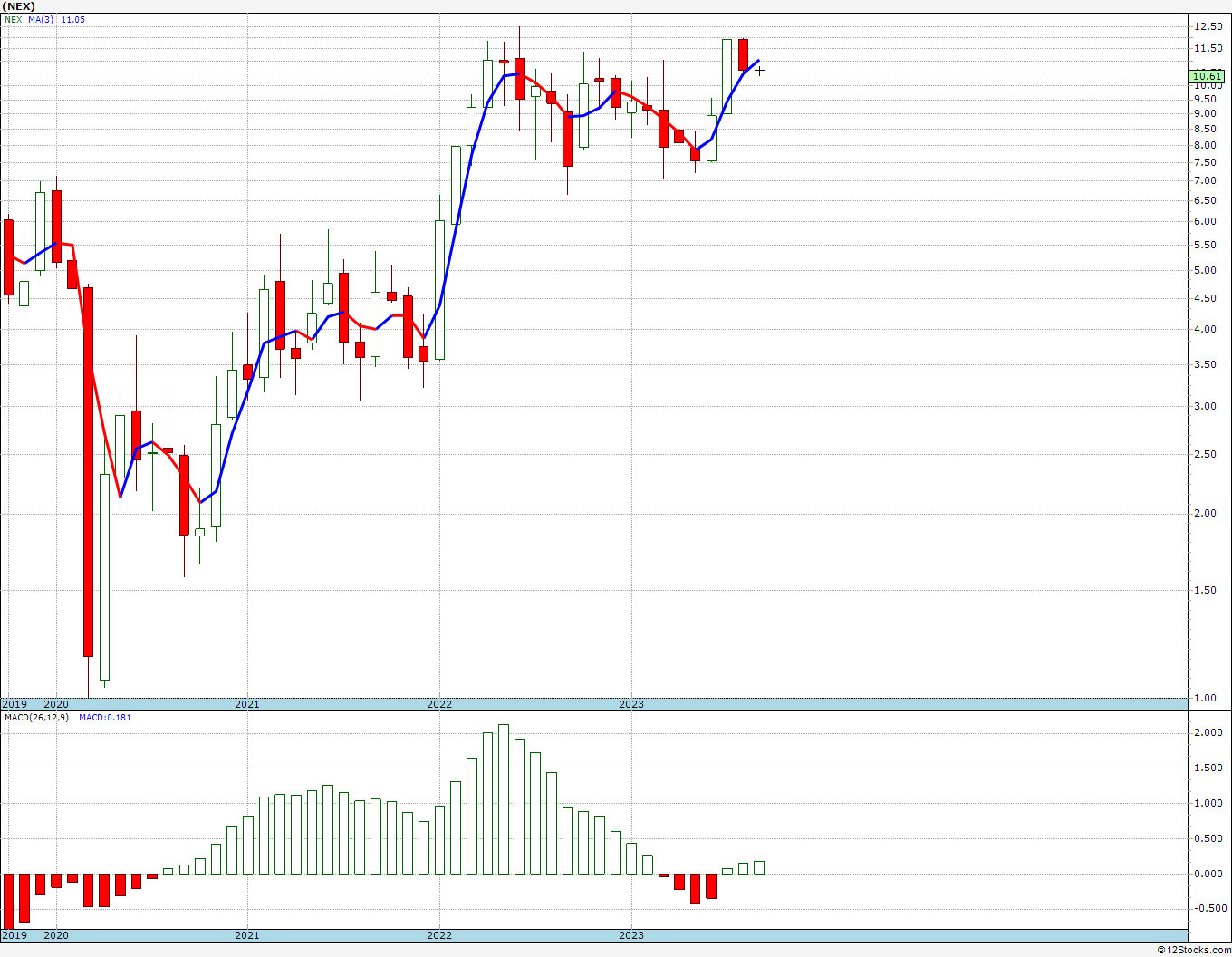Select the MACD:0.181 value readout
1232x957 pixels.
(105, 718)
